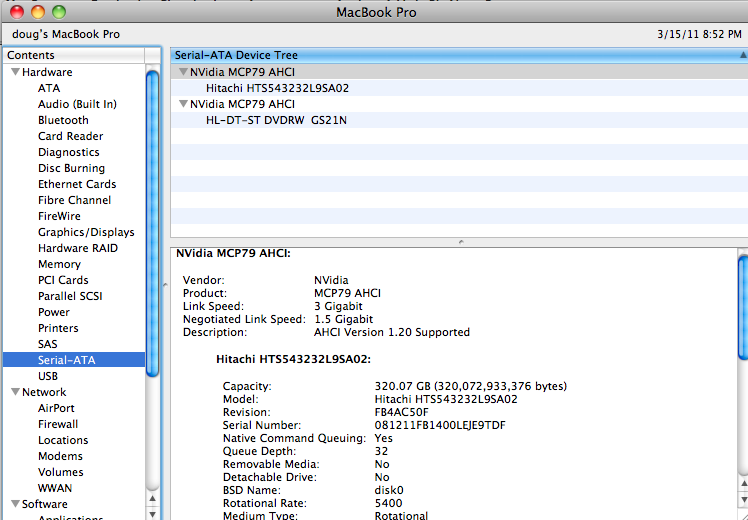Screen dimensions: 748x520
Task: Click the AHCI Version 1.20 Supported text
Action: [392, 332]
